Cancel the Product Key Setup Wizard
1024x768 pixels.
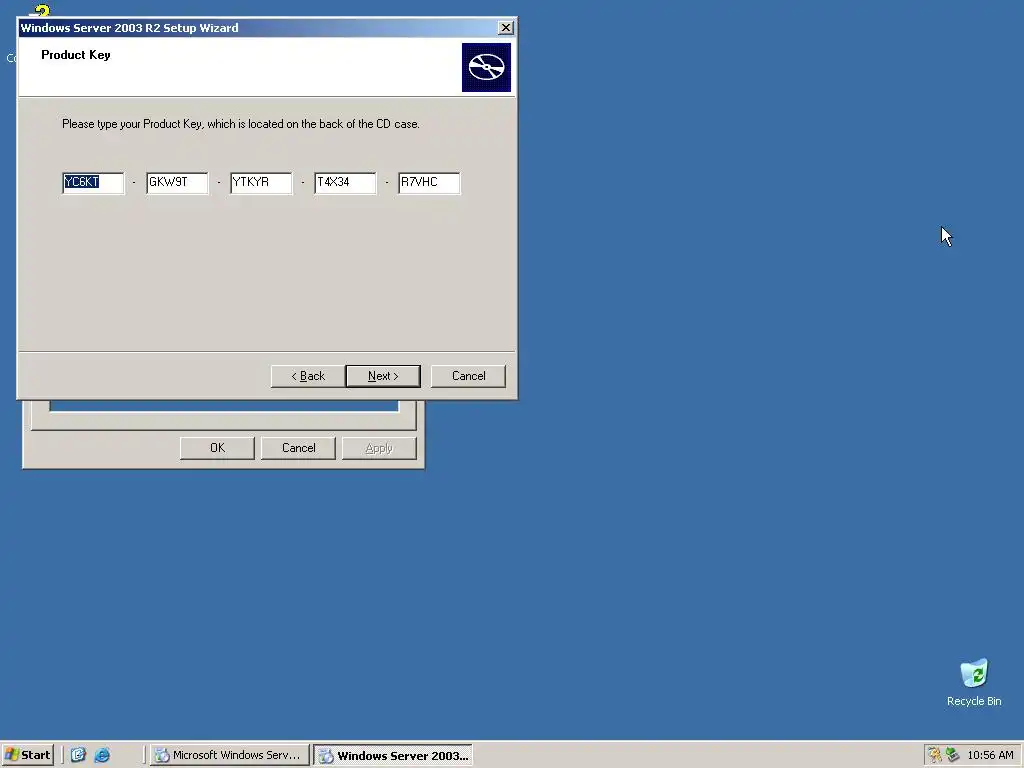click(x=468, y=376)
